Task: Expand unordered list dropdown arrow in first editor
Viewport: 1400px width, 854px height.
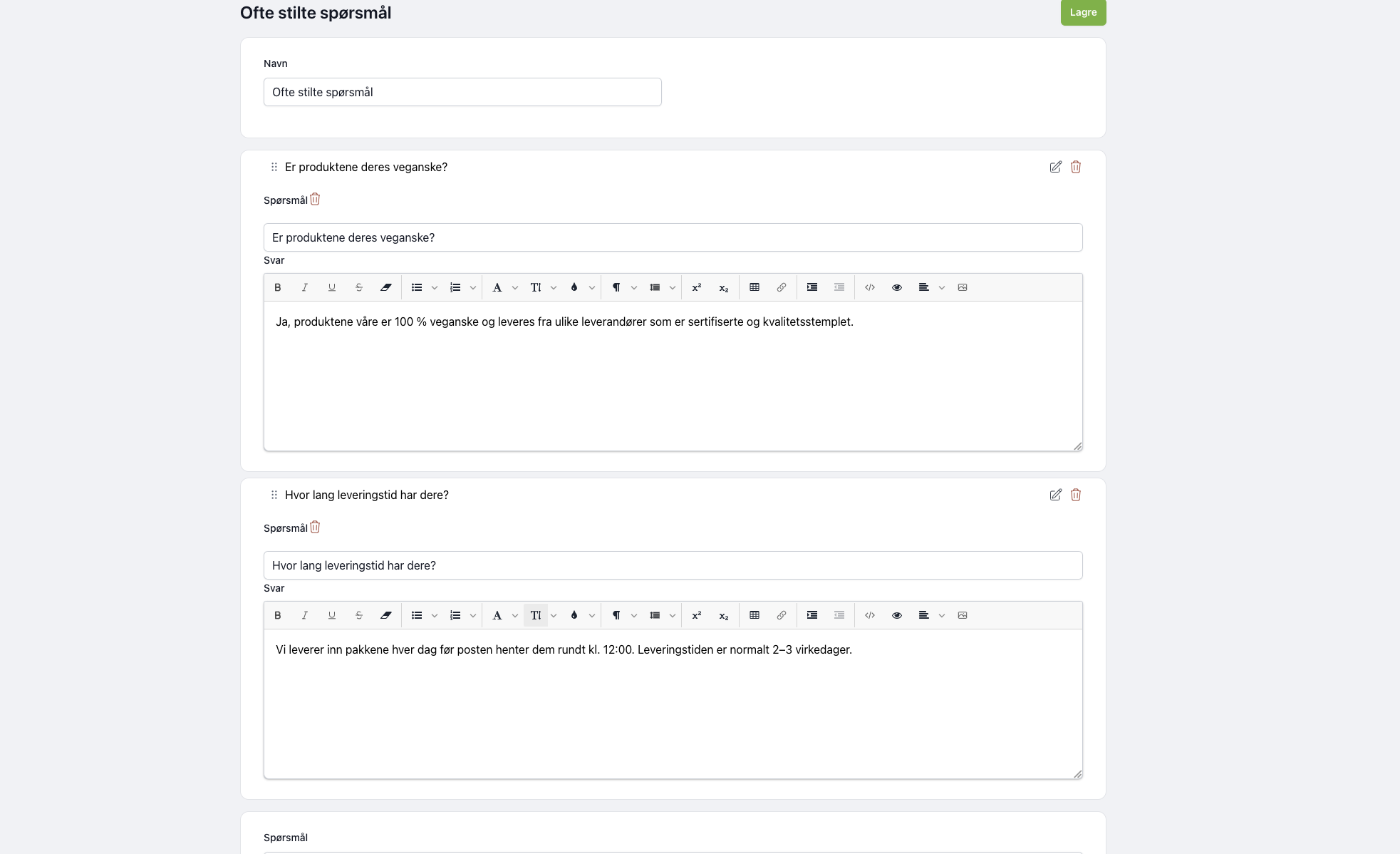Action: [x=435, y=288]
